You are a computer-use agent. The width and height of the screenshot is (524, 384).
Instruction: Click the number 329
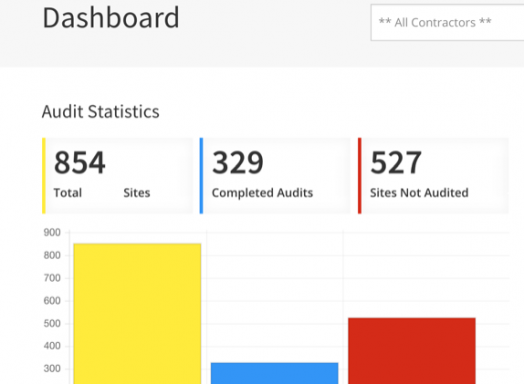[x=238, y=163]
